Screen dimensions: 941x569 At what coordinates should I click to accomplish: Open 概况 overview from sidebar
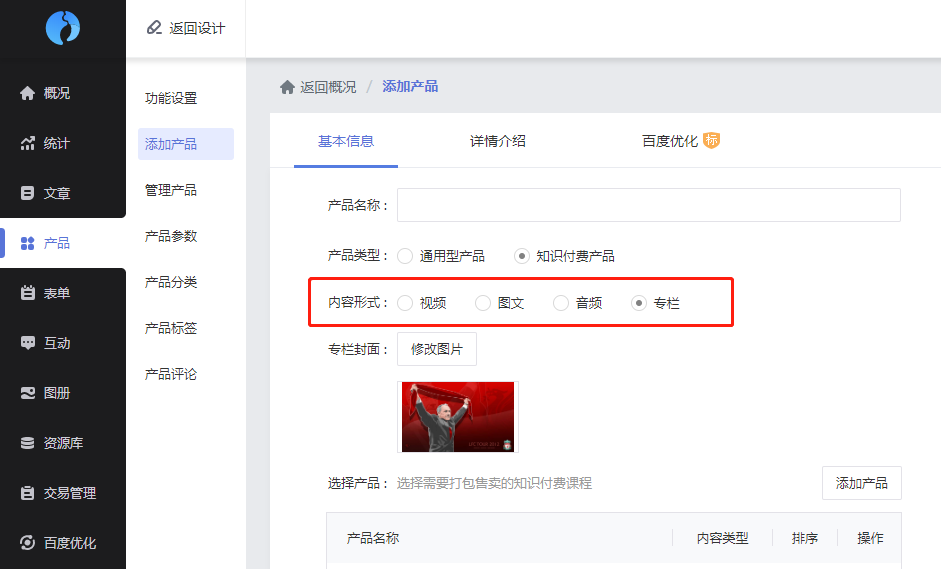[56, 93]
